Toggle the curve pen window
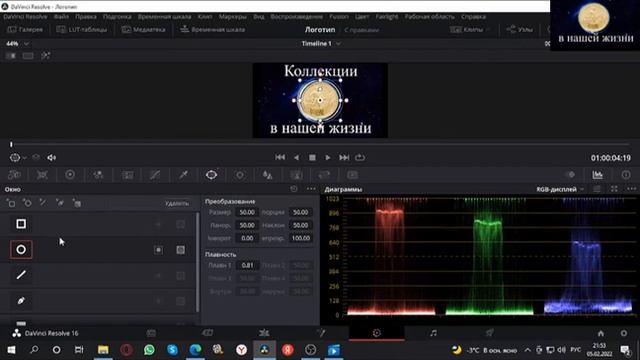Image resolution: width=640 pixels, height=360 pixels. pos(21,301)
